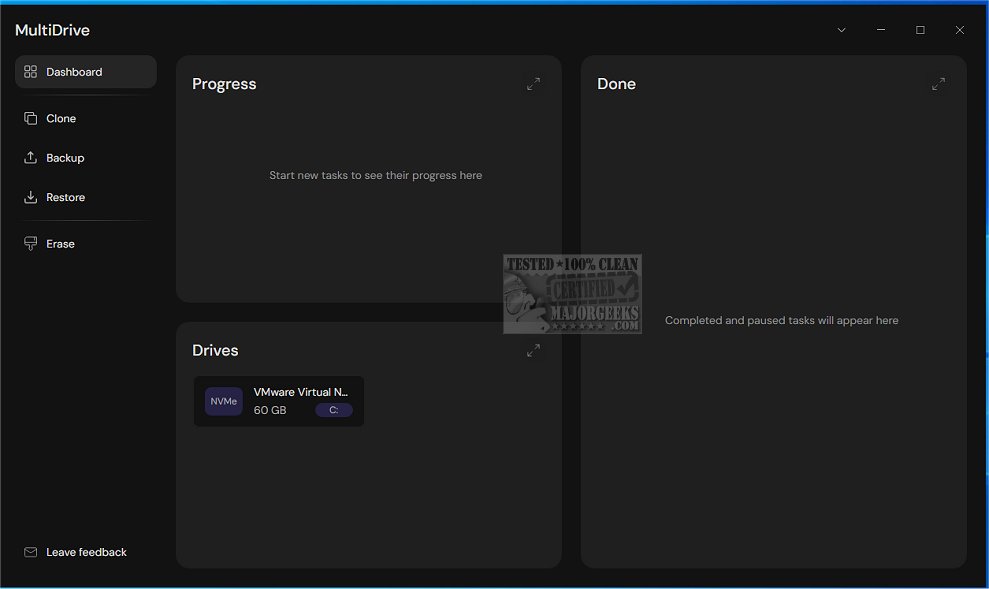This screenshot has height=589, width=989.
Task: Click the Restore download icon
Action: point(30,197)
